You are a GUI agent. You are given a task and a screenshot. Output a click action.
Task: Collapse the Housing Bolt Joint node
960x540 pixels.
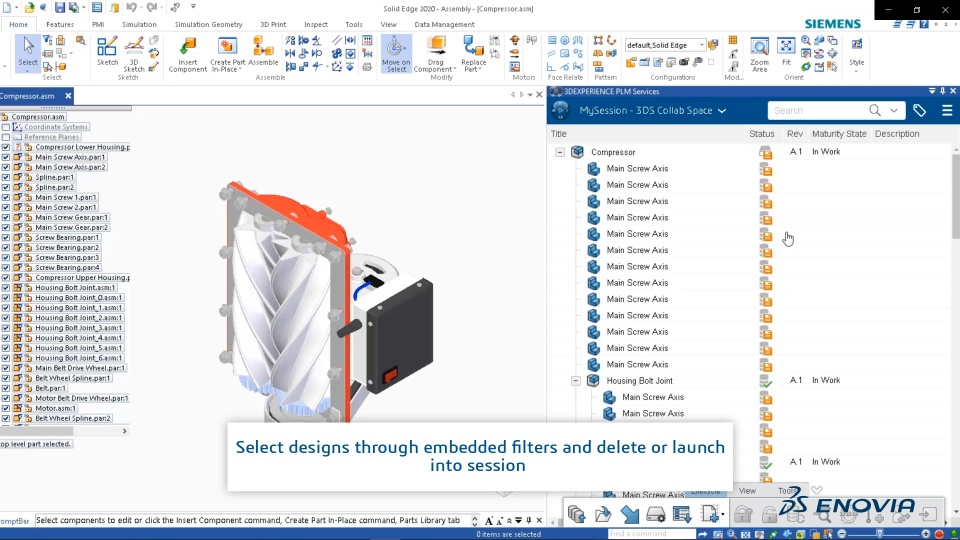point(576,381)
